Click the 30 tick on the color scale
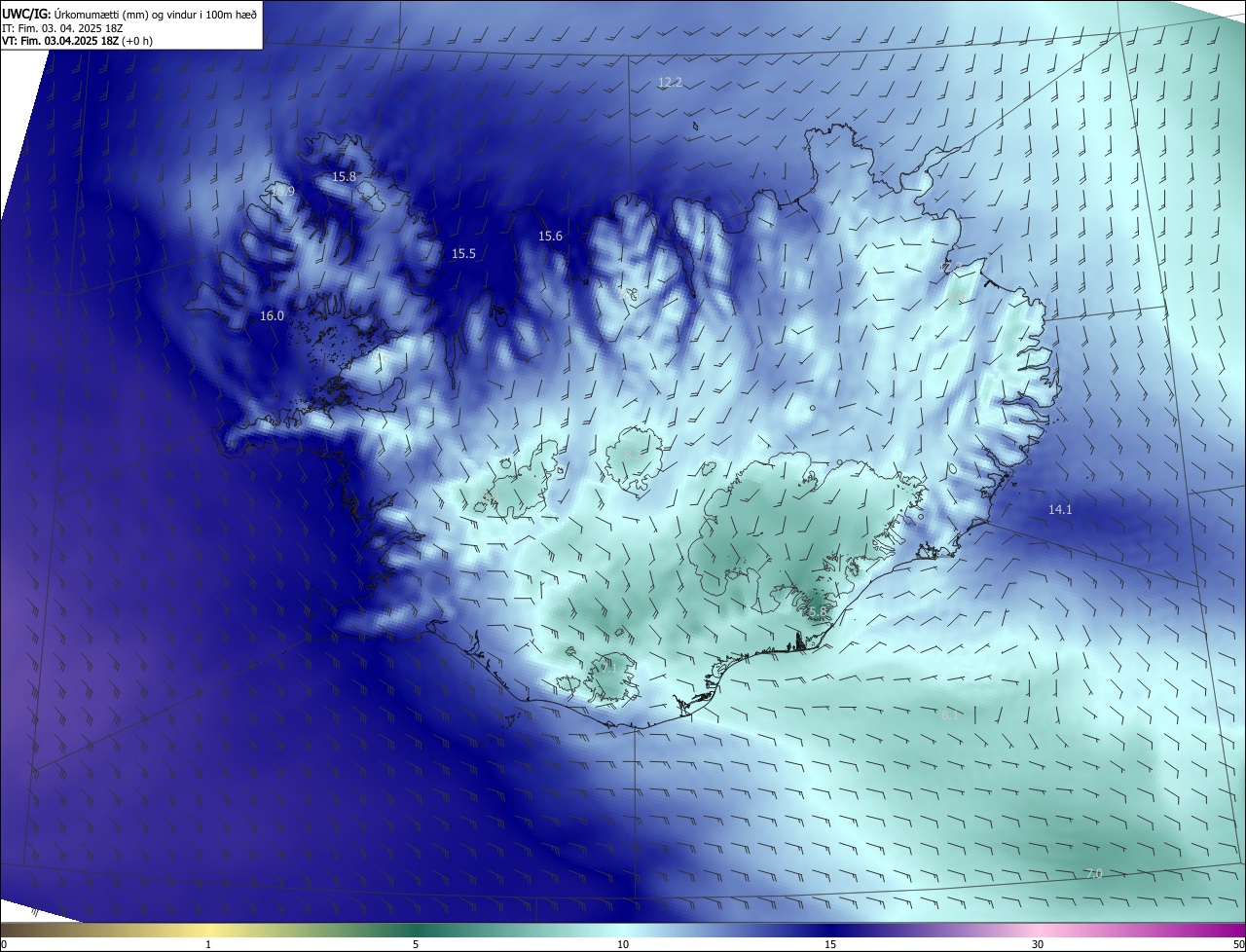 tap(1038, 944)
